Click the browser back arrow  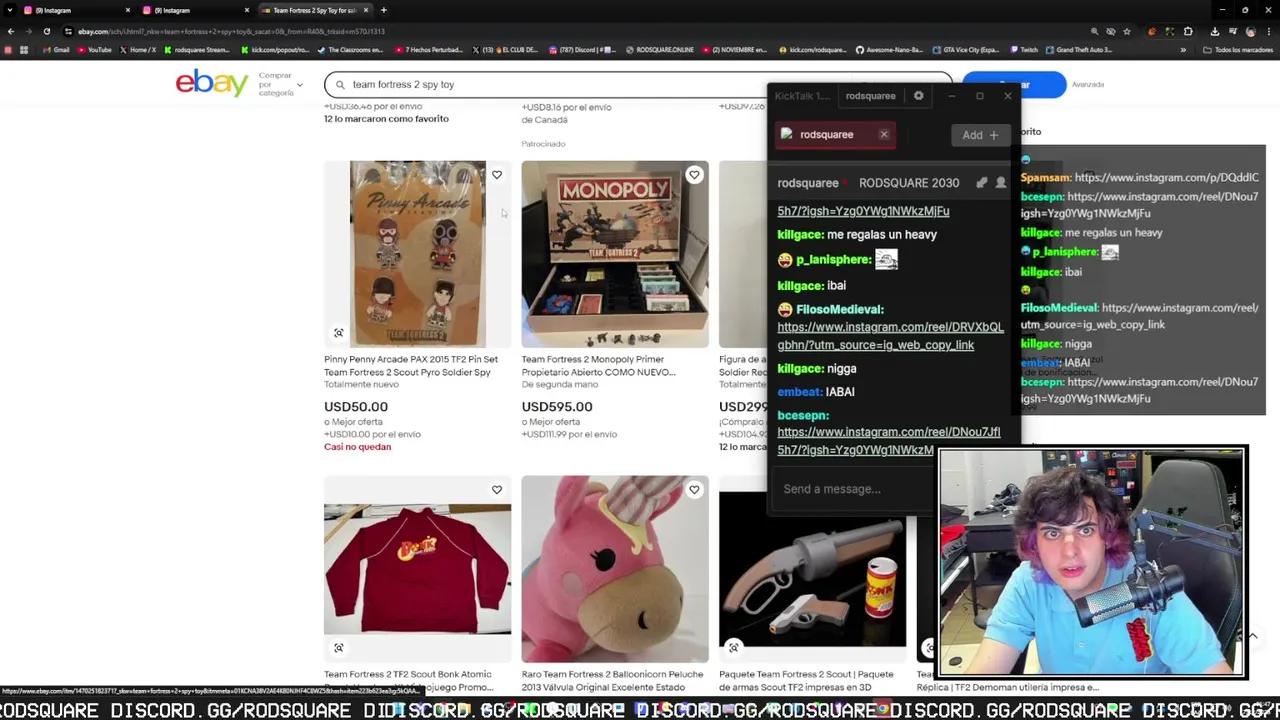click(10, 31)
